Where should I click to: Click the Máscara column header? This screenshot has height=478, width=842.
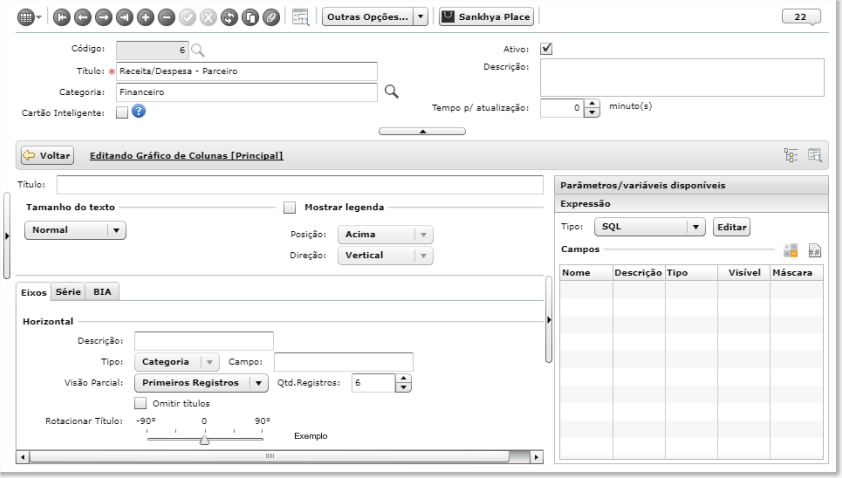click(x=796, y=273)
